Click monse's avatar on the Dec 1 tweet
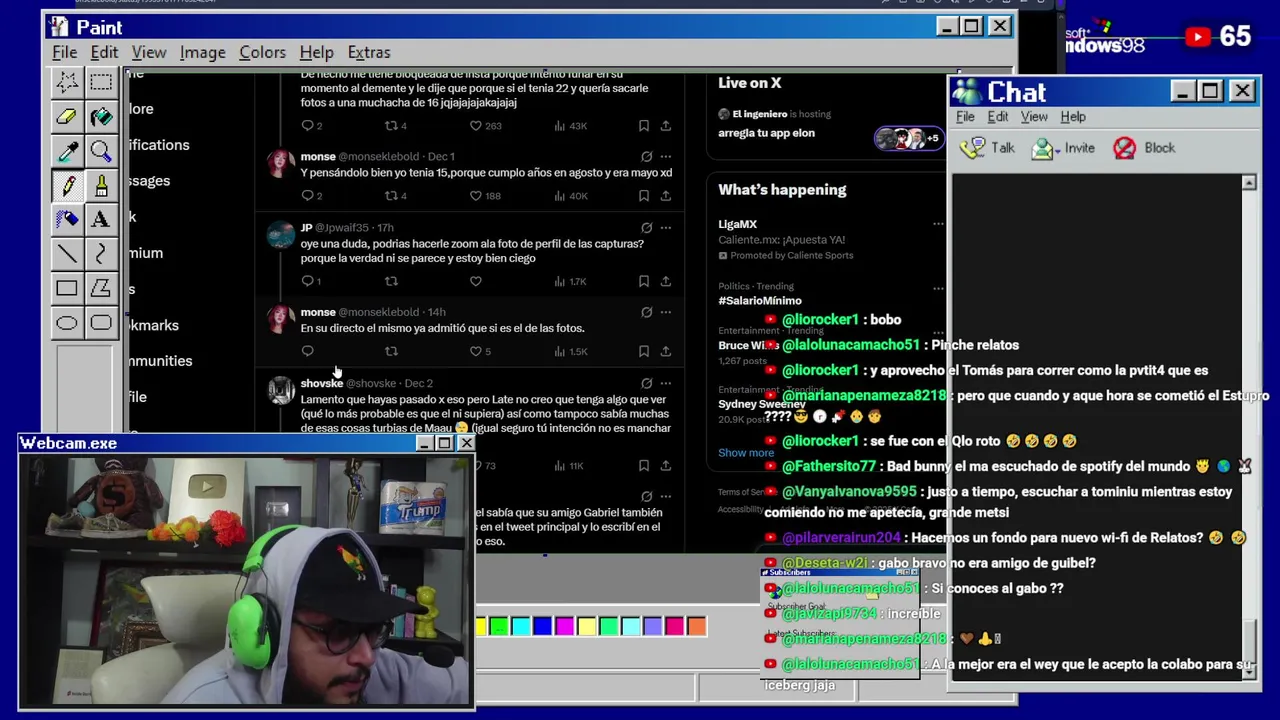The height and width of the screenshot is (720, 1280). [x=281, y=163]
